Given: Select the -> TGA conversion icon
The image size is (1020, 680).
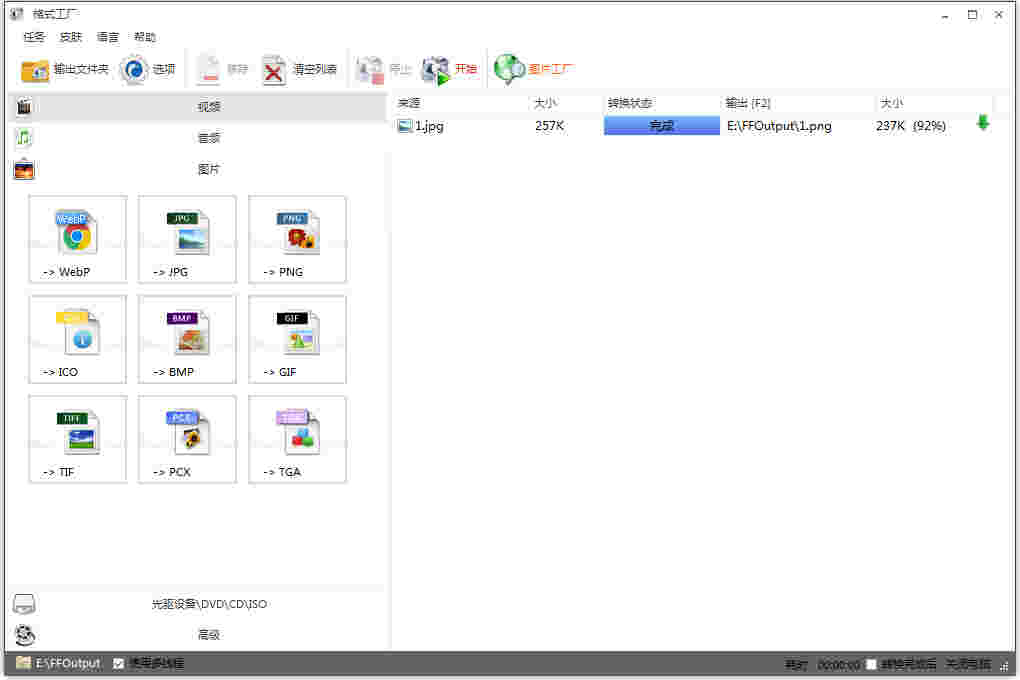Looking at the screenshot, I should (297, 439).
